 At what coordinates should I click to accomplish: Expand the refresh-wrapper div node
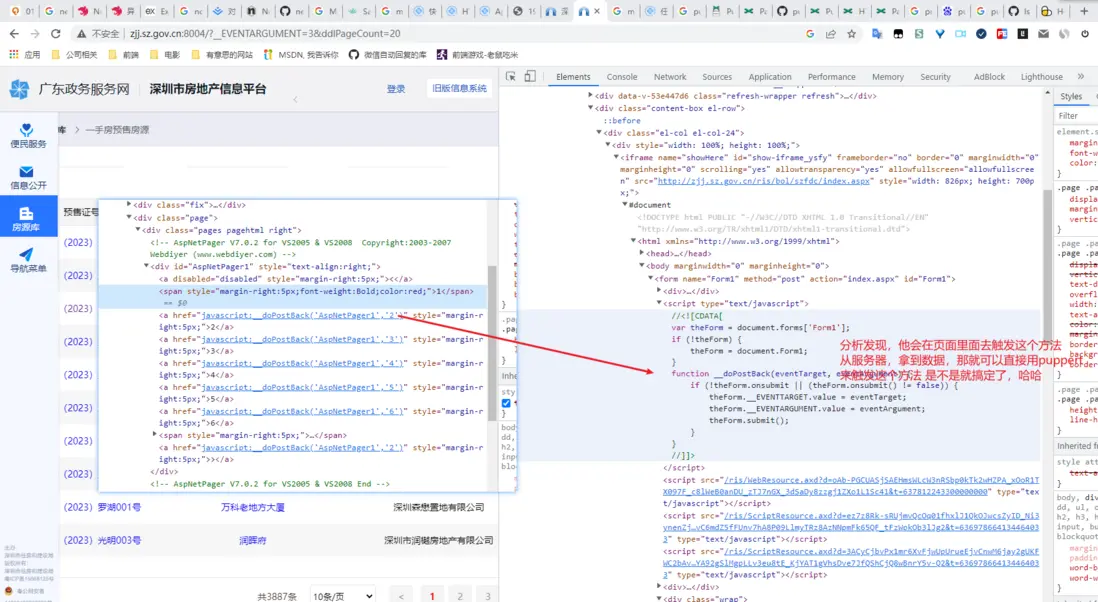click(x=590, y=96)
